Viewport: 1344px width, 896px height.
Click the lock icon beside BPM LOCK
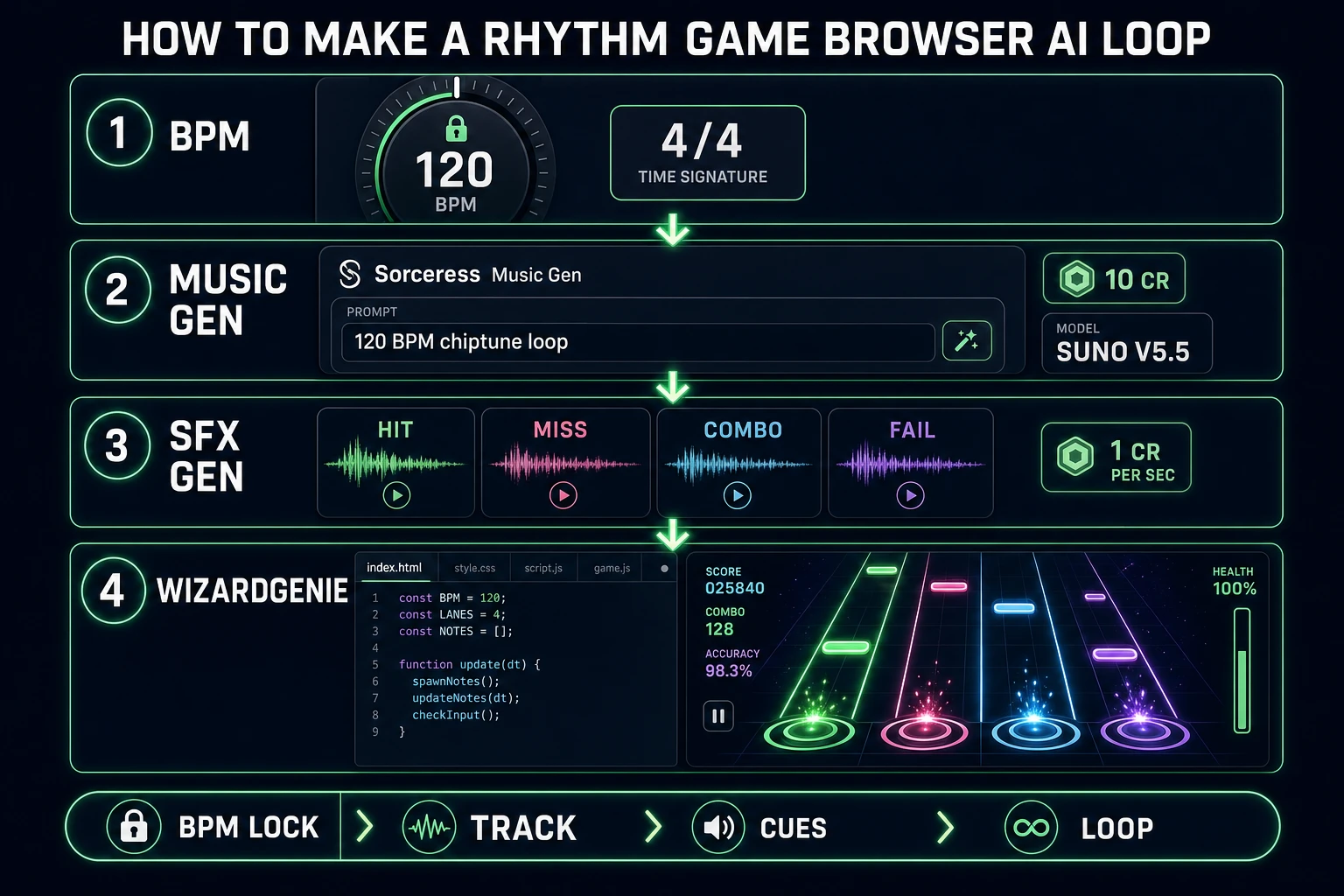pyautogui.click(x=133, y=827)
